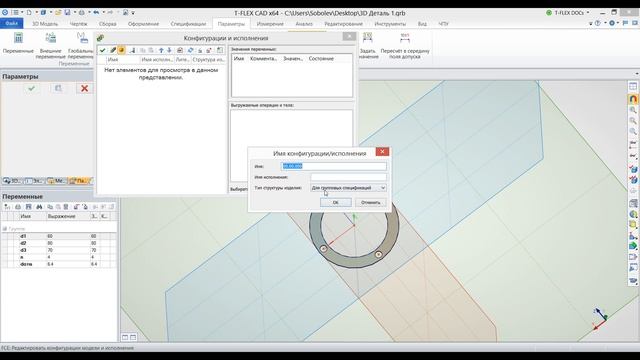Switch to Сборка ribbon tab
The width and height of the screenshot is (640, 360).
[108, 24]
